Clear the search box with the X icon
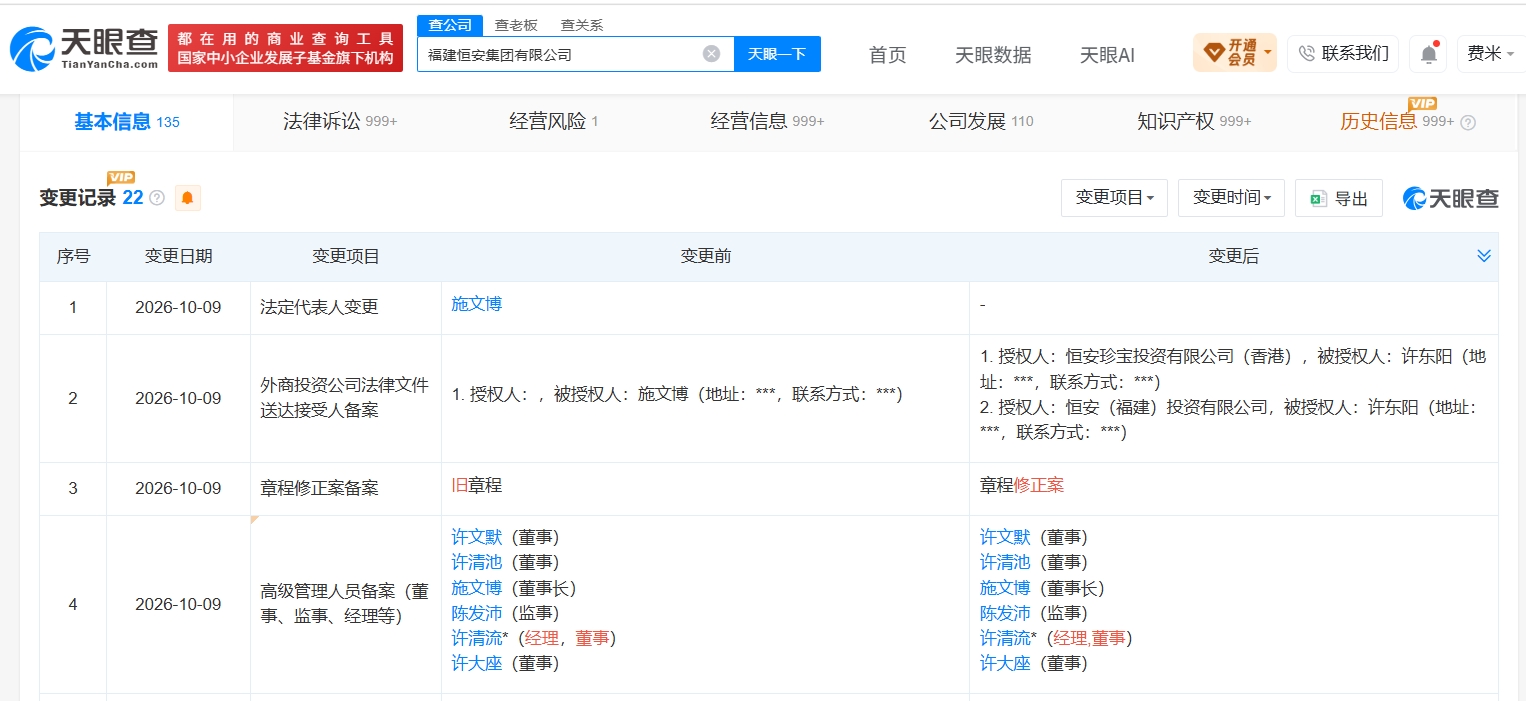 coord(711,54)
